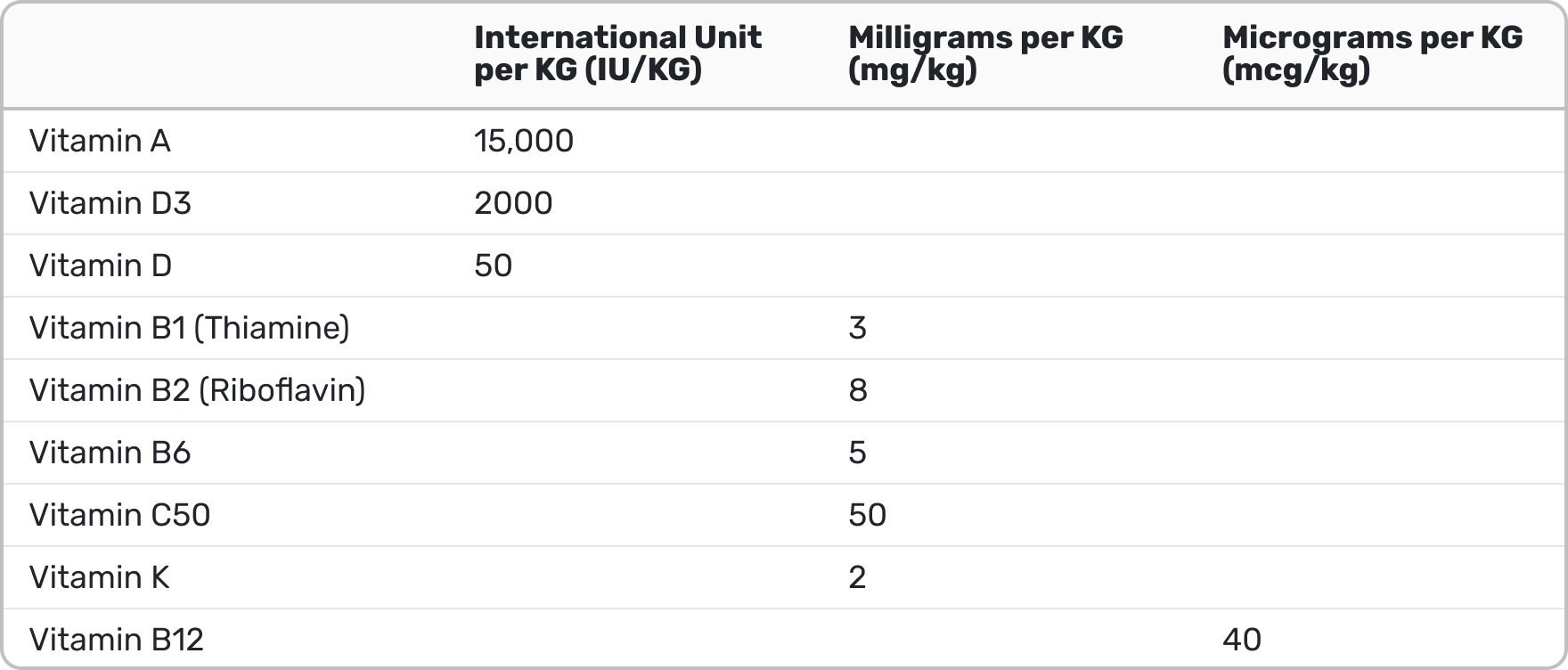Select the 50 mg/kg value for Vitamin C50
Screen dimensions: 1568x670
pos(868,515)
